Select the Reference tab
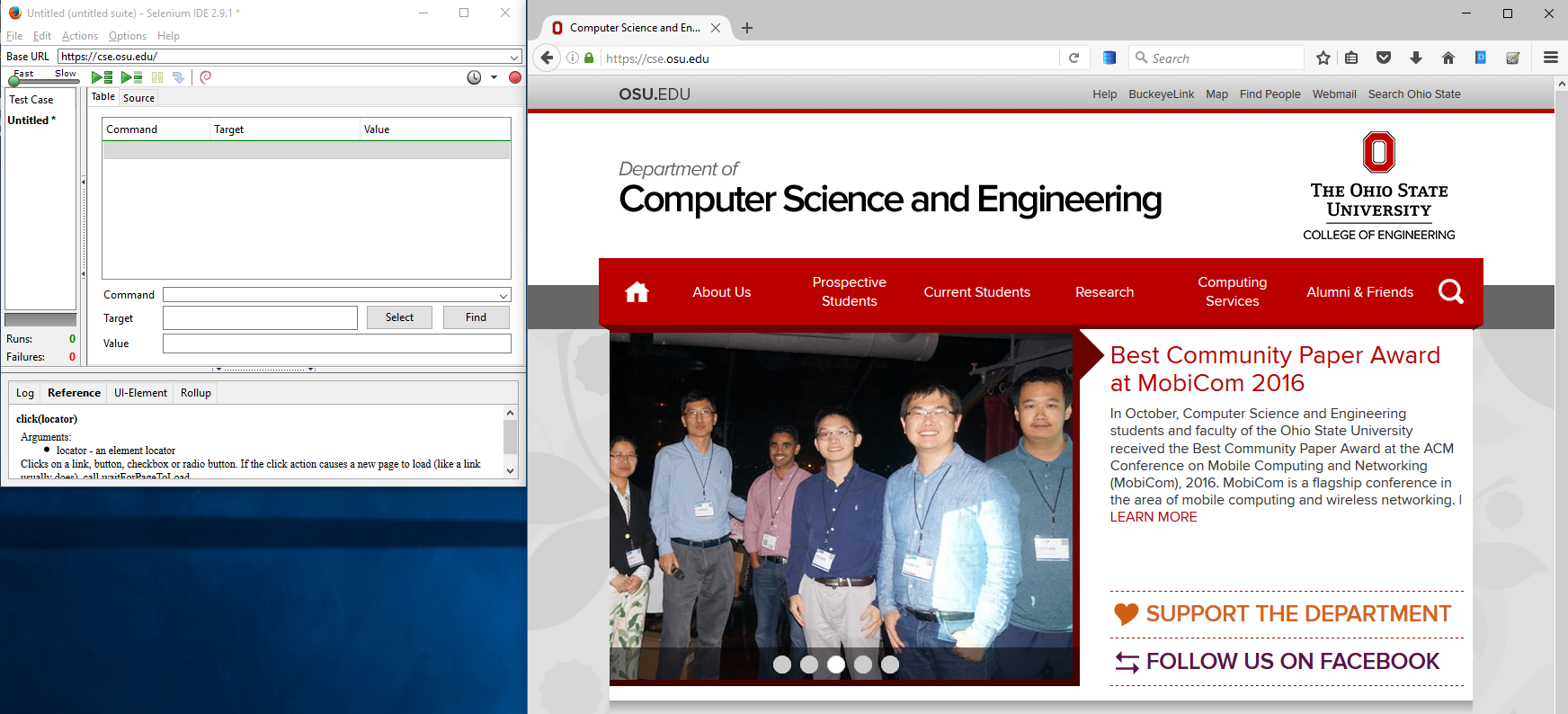Screen dimensions: 1568x714 [74, 393]
